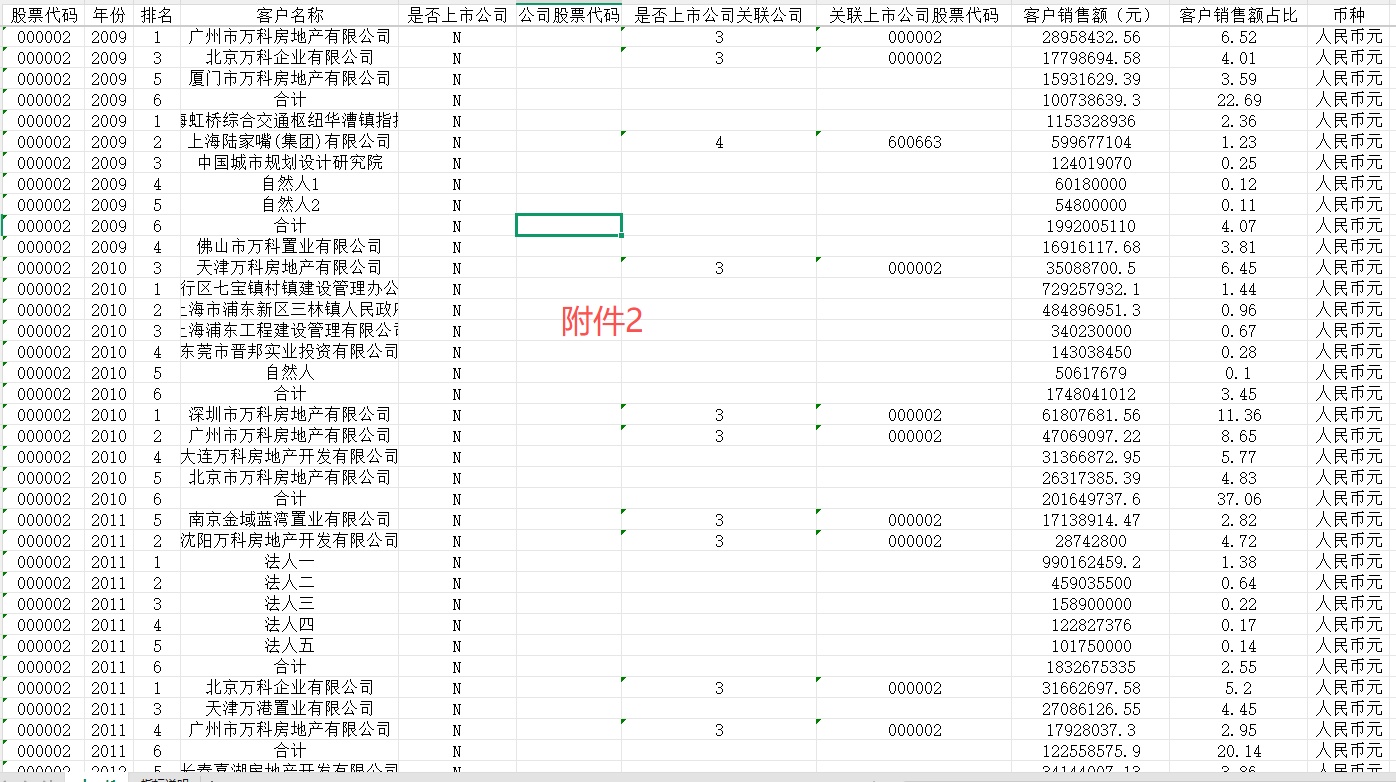Select the 股票代码 column header cell
Screen dimensions: 1396x782
pos(44,16)
